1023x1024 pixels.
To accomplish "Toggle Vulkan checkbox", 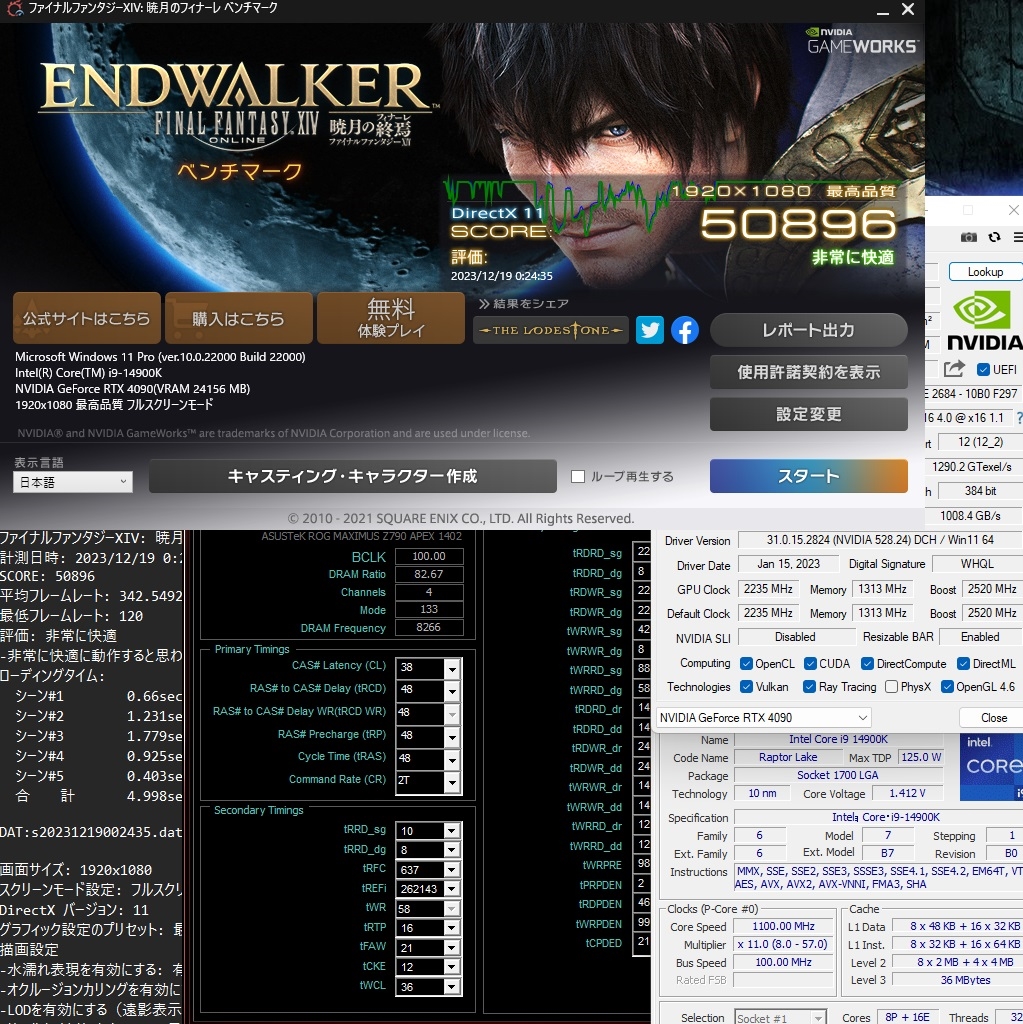I will coord(746,686).
